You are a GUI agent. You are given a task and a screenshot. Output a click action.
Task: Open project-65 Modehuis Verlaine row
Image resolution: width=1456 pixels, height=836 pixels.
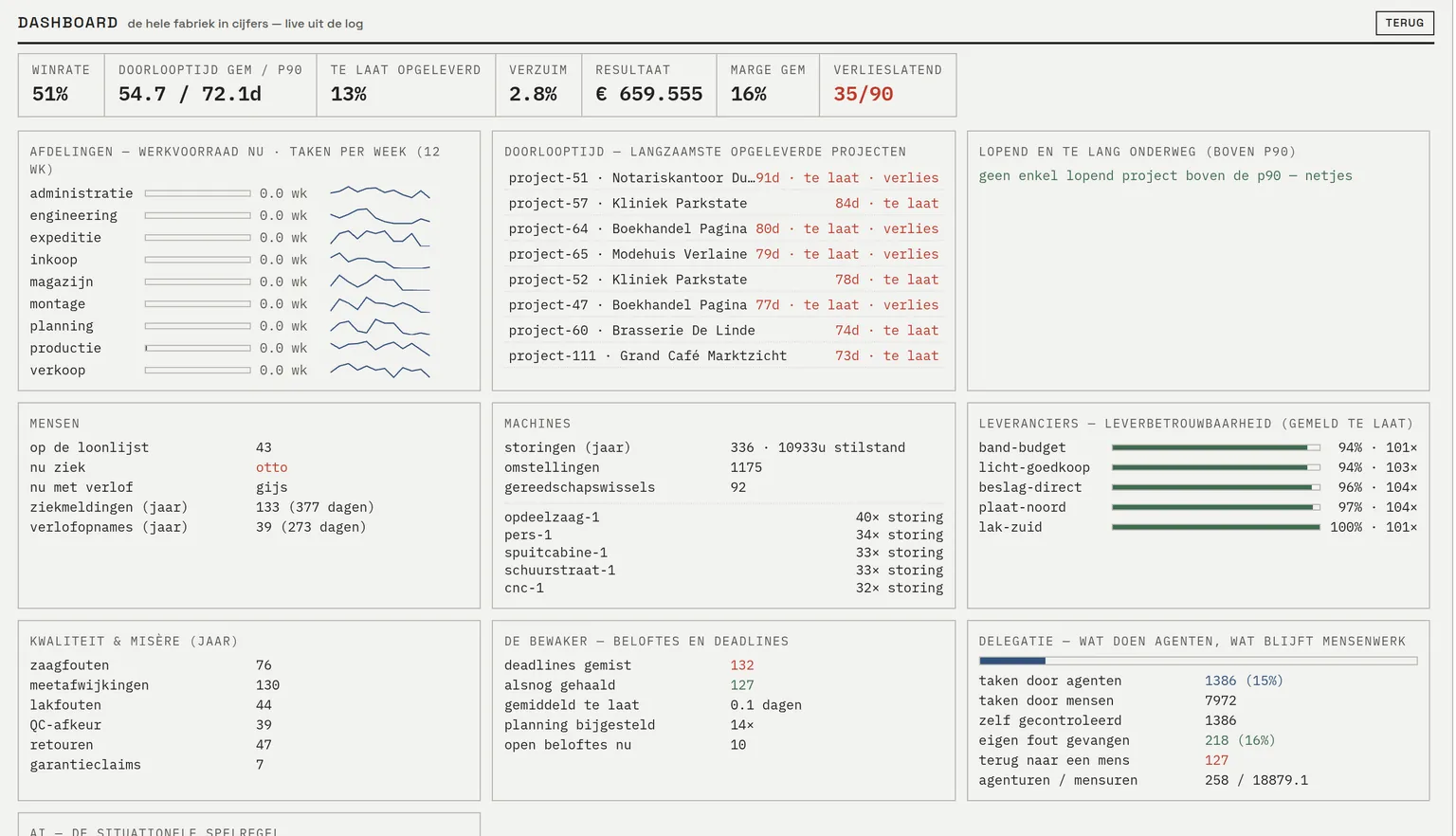click(x=723, y=254)
